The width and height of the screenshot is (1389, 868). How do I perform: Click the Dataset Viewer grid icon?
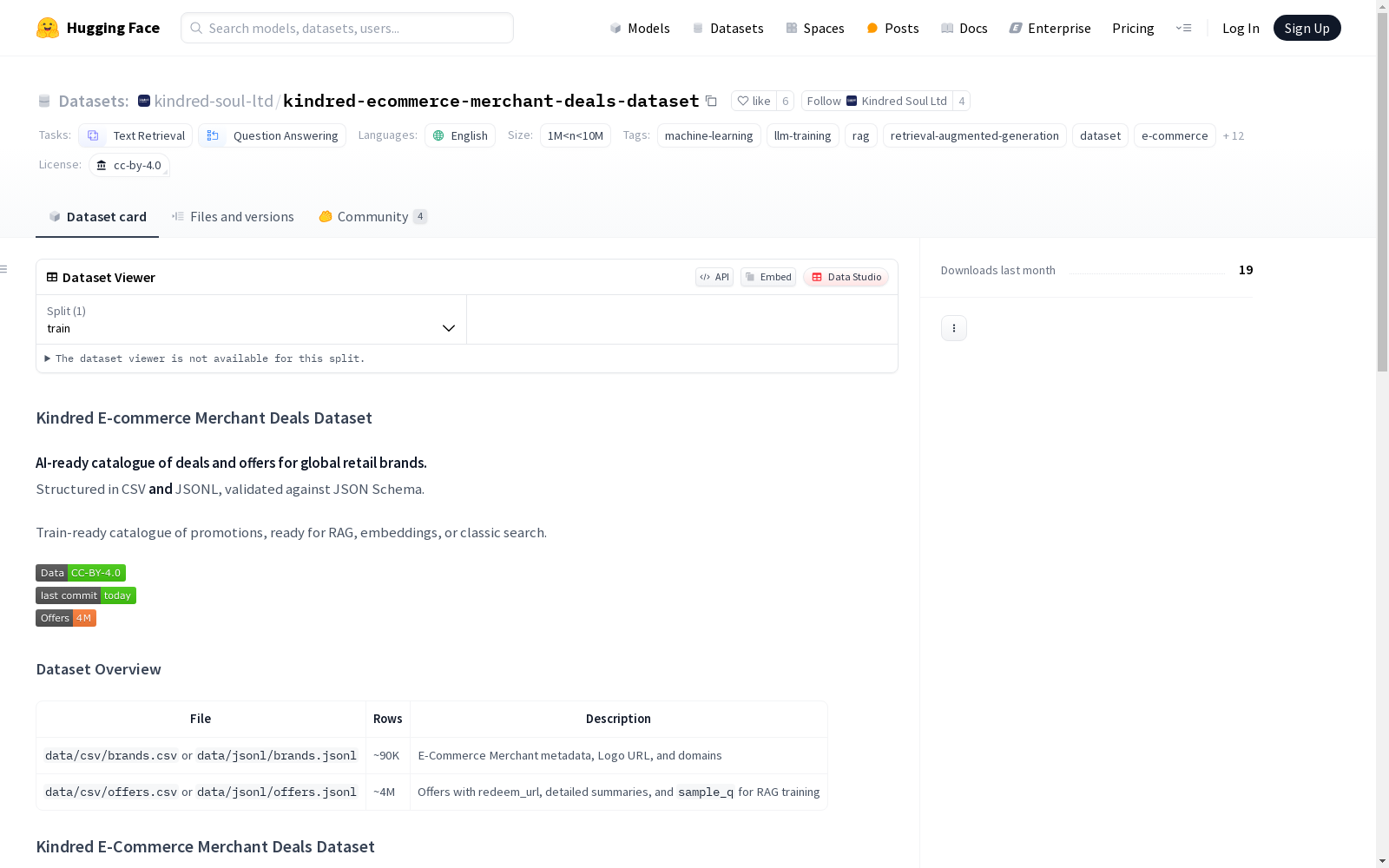click(x=52, y=277)
